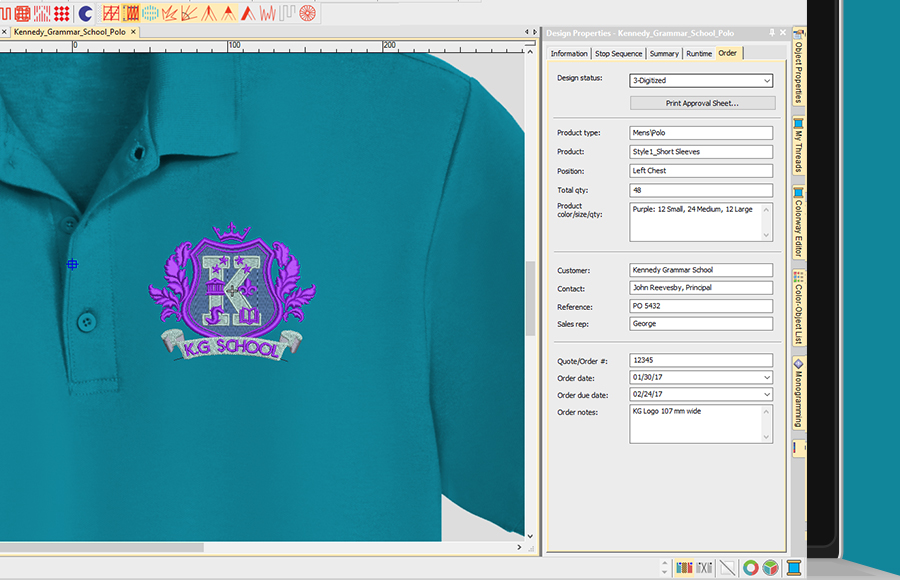
Task: Expand the Order date dropdown
Action: [766, 378]
